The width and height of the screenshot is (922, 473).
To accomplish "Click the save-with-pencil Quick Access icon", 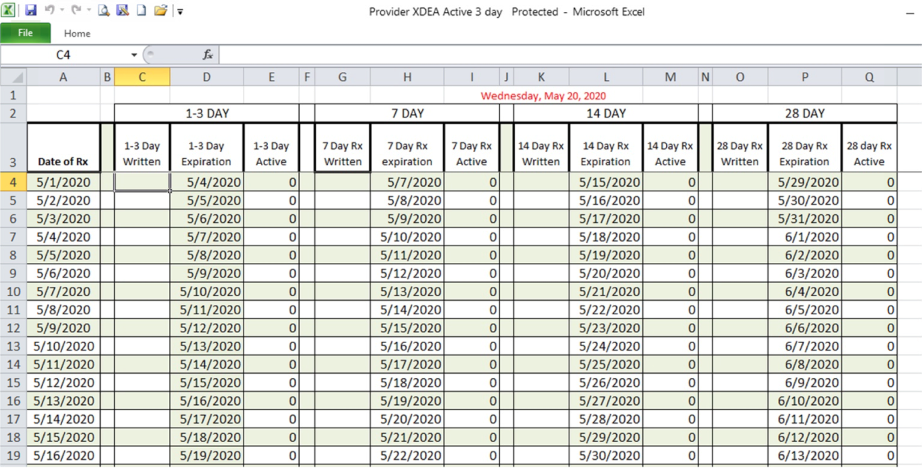I will (122, 11).
